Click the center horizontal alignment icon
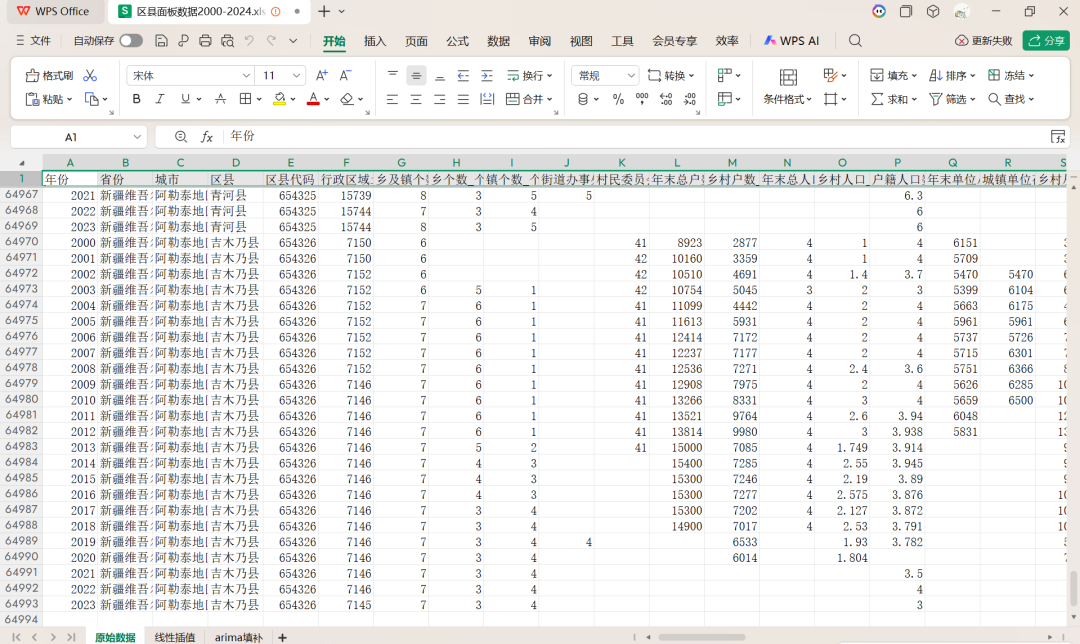The image size is (1080, 644). [416, 99]
